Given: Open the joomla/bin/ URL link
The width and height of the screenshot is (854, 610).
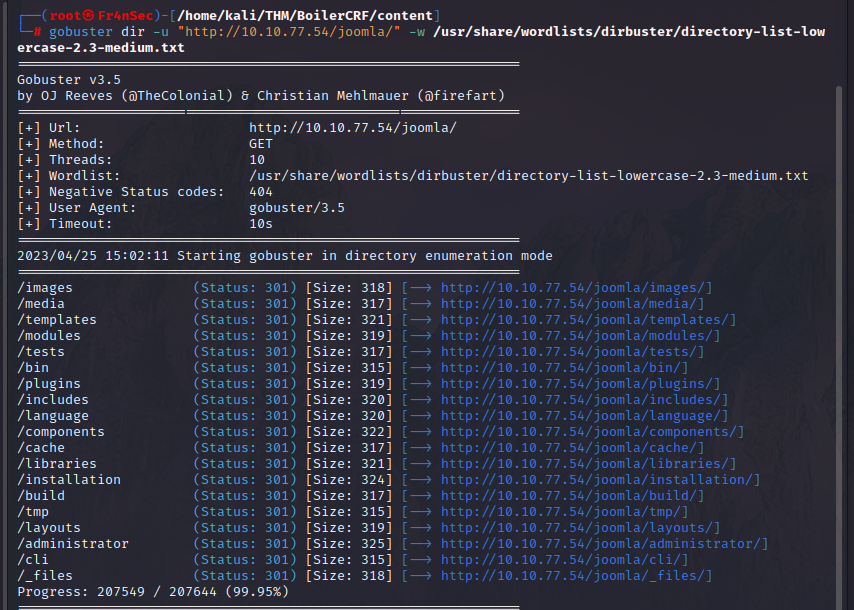Looking at the screenshot, I should pyautogui.click(x=560, y=367).
